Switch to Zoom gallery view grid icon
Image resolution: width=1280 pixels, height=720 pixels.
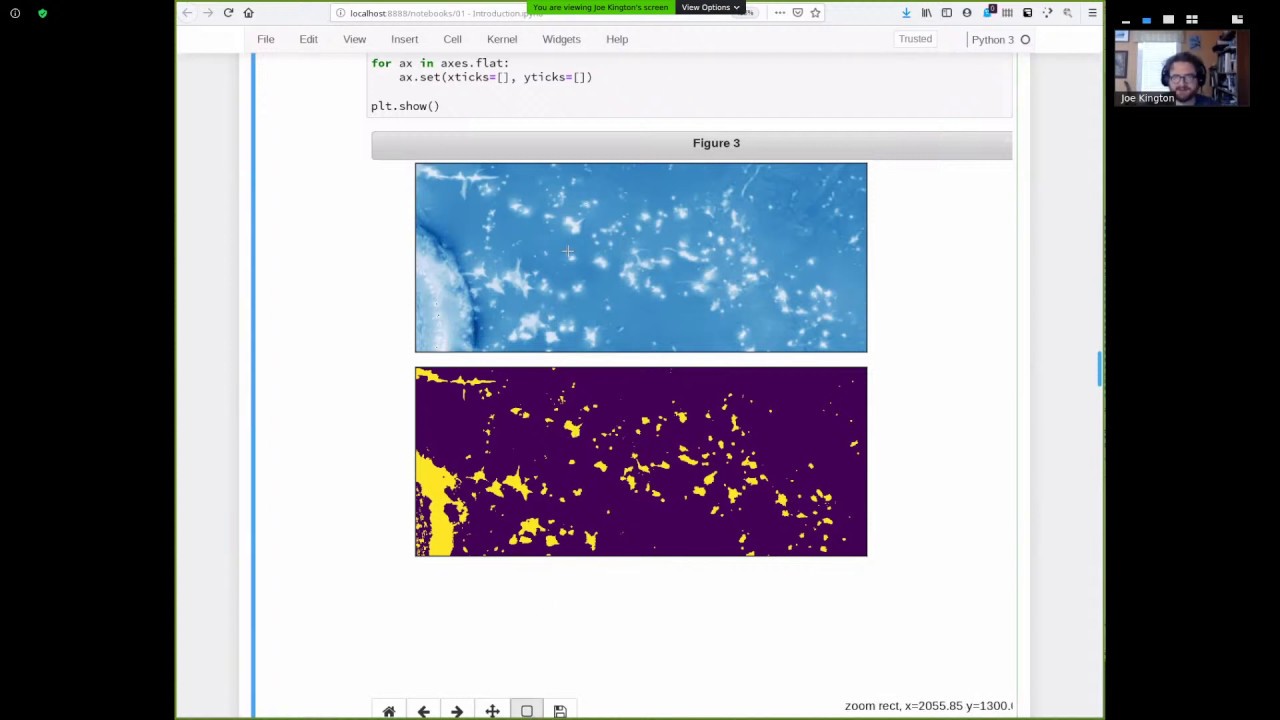tap(1191, 19)
